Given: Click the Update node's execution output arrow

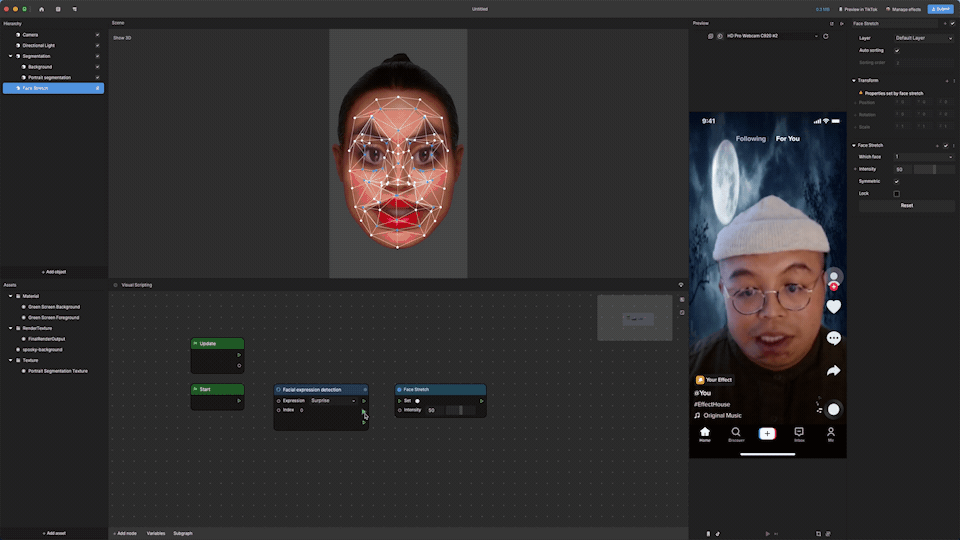Looking at the screenshot, I should (238, 354).
